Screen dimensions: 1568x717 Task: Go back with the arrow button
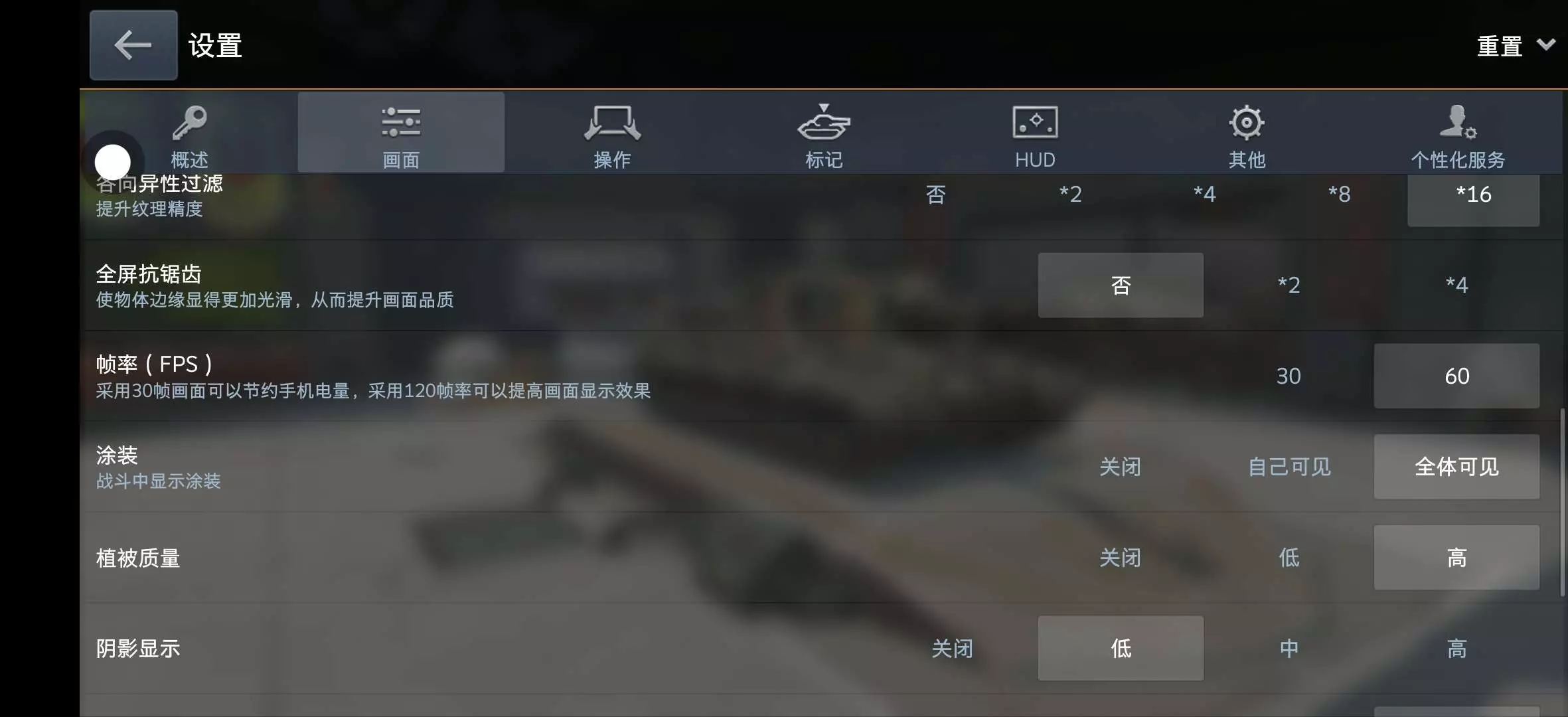pyautogui.click(x=133, y=45)
